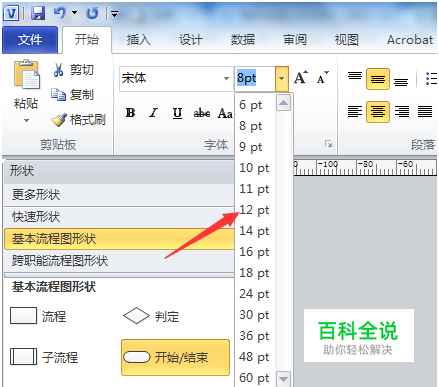The width and height of the screenshot is (439, 387).
Task: Toggle bullet list button
Action: [431, 79]
